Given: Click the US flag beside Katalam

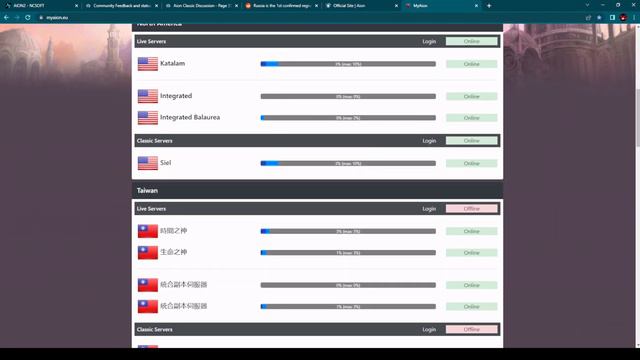Looking at the screenshot, I should [148, 64].
